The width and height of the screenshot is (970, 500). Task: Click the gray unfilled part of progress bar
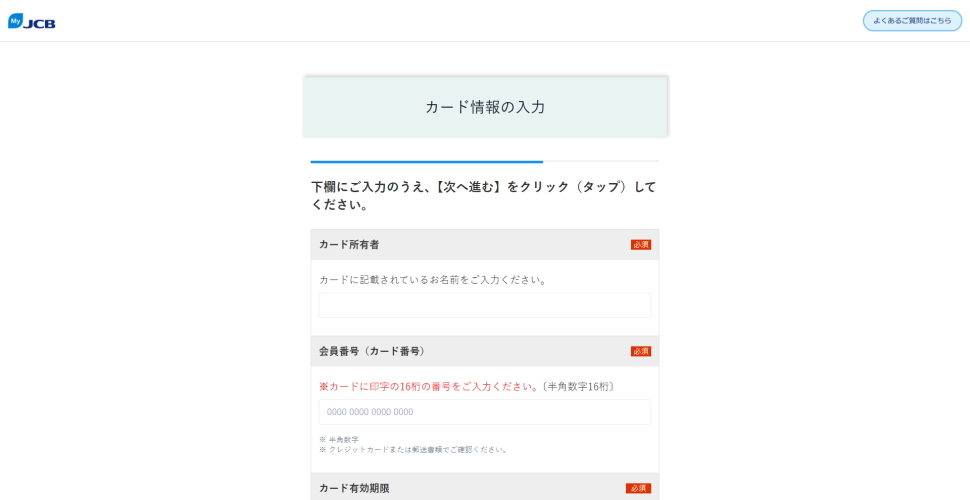coord(600,161)
